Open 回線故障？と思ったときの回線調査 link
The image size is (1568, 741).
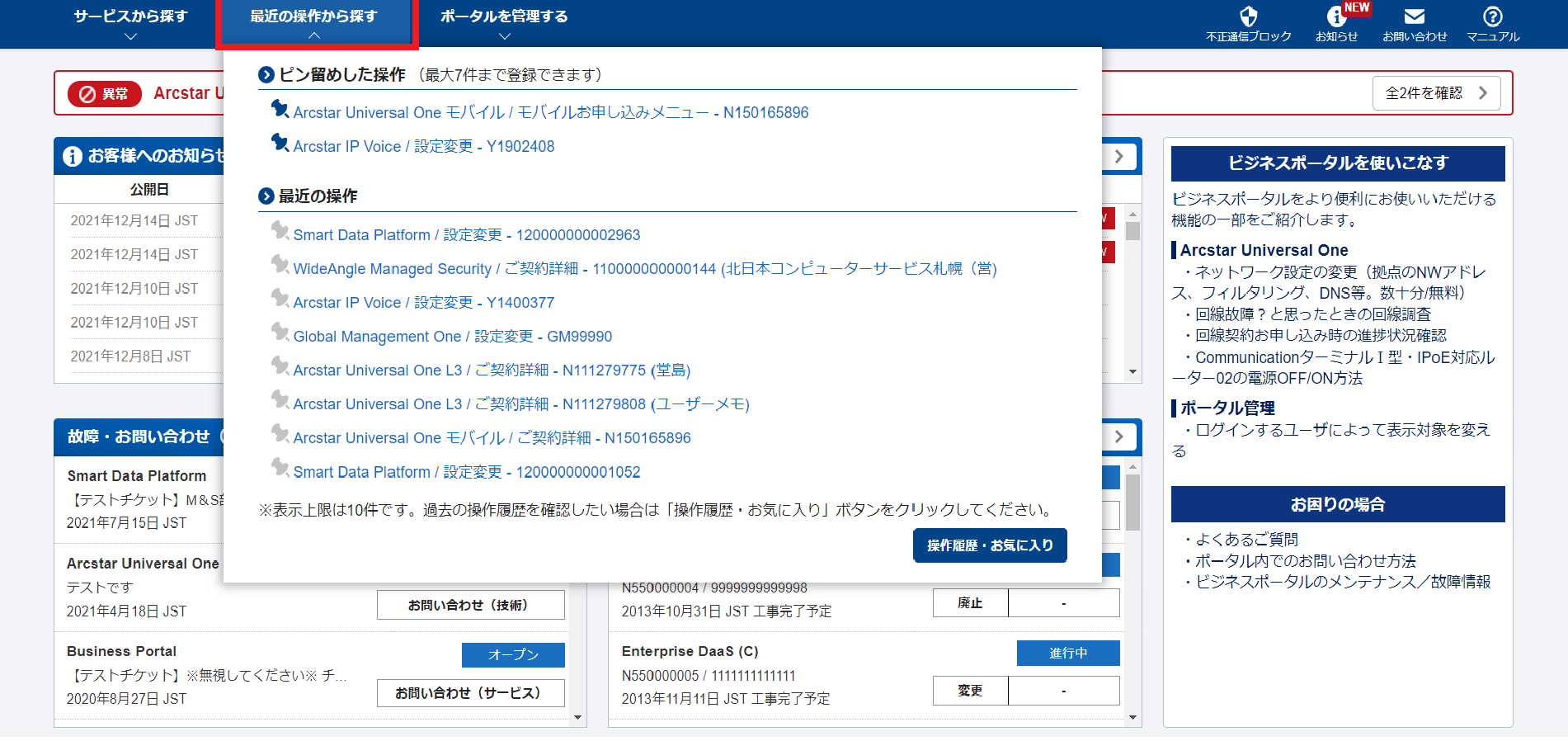(1312, 314)
